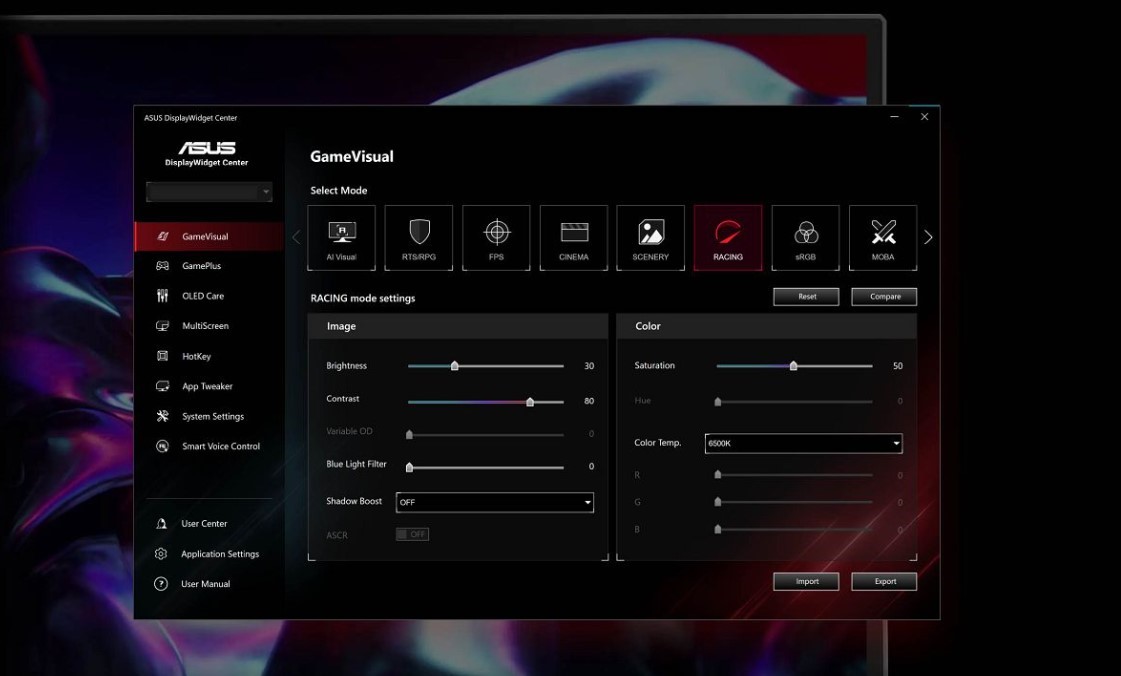Image resolution: width=1121 pixels, height=676 pixels.
Task: Show previous modes with left chevron
Action: [x=297, y=237]
